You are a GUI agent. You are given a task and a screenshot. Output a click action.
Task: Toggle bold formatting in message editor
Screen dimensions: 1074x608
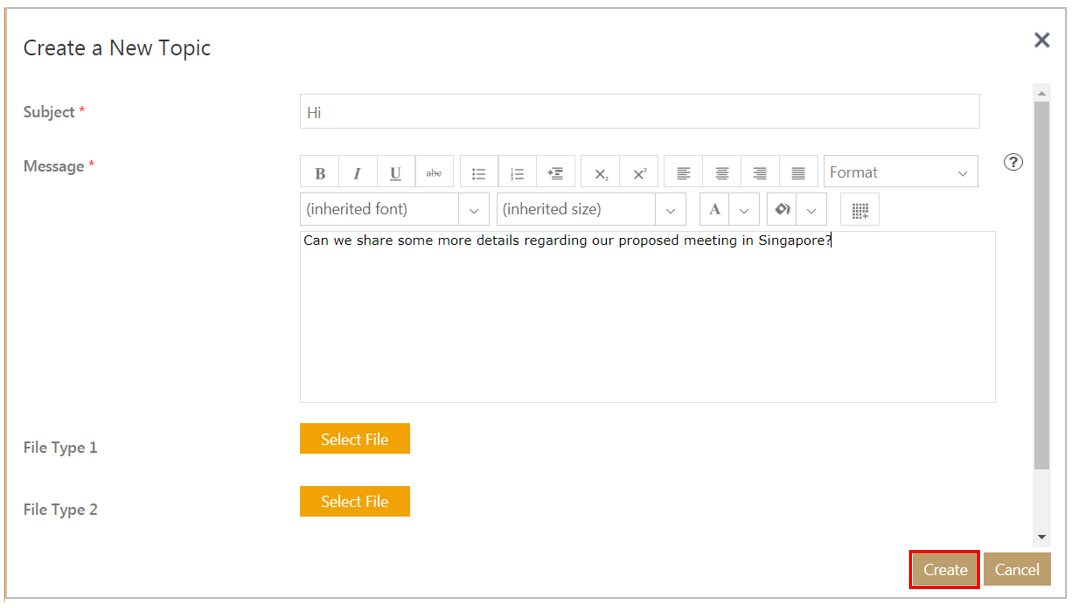320,173
